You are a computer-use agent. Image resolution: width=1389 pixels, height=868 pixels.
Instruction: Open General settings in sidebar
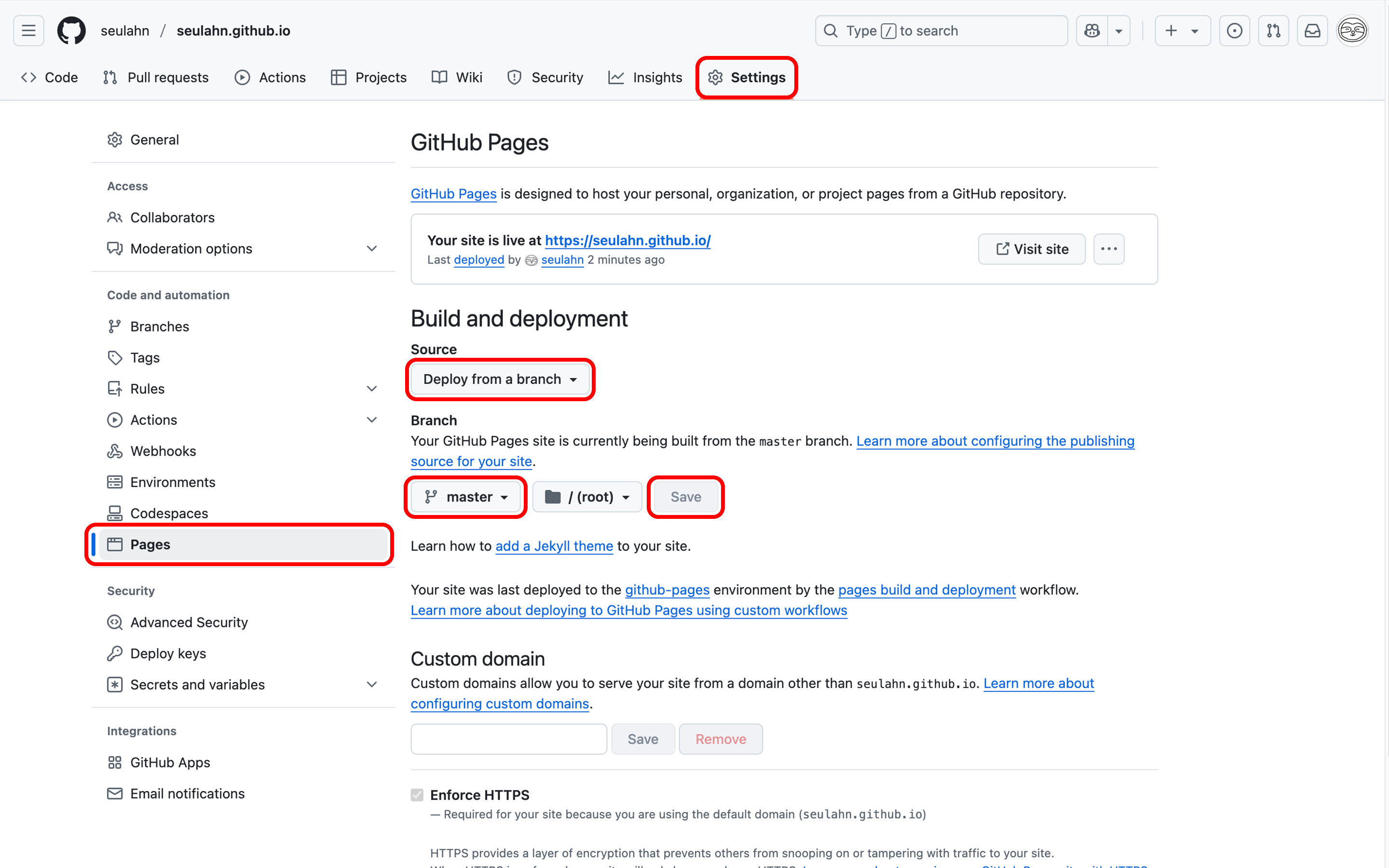[x=243, y=139]
